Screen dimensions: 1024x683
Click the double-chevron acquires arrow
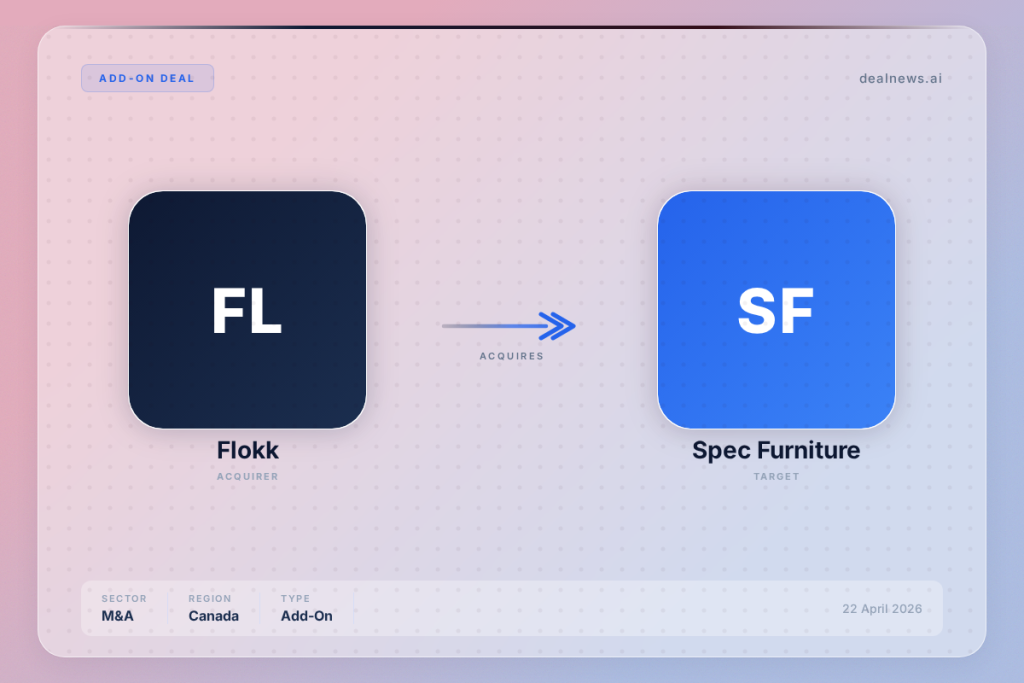tap(556, 326)
